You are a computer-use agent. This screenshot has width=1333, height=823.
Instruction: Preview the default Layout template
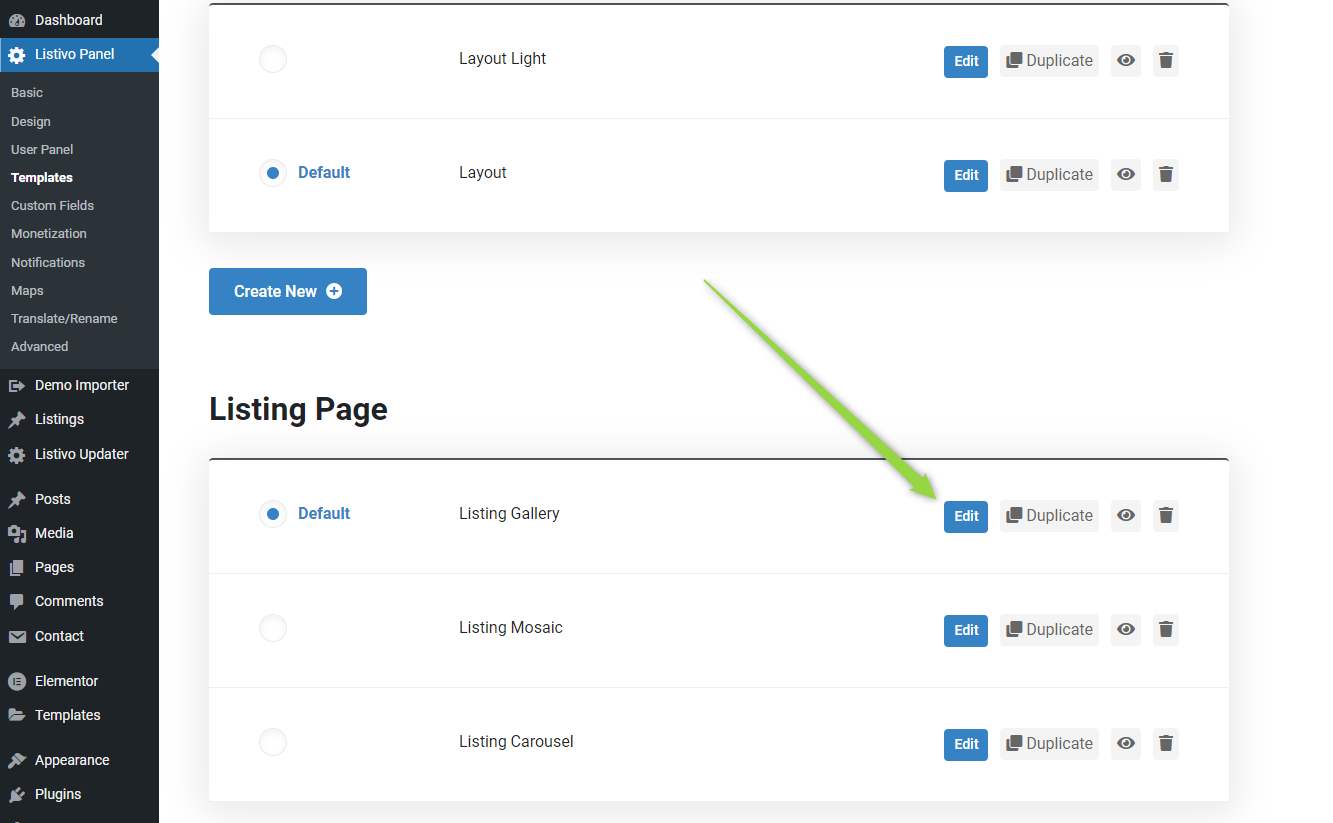click(x=1126, y=175)
